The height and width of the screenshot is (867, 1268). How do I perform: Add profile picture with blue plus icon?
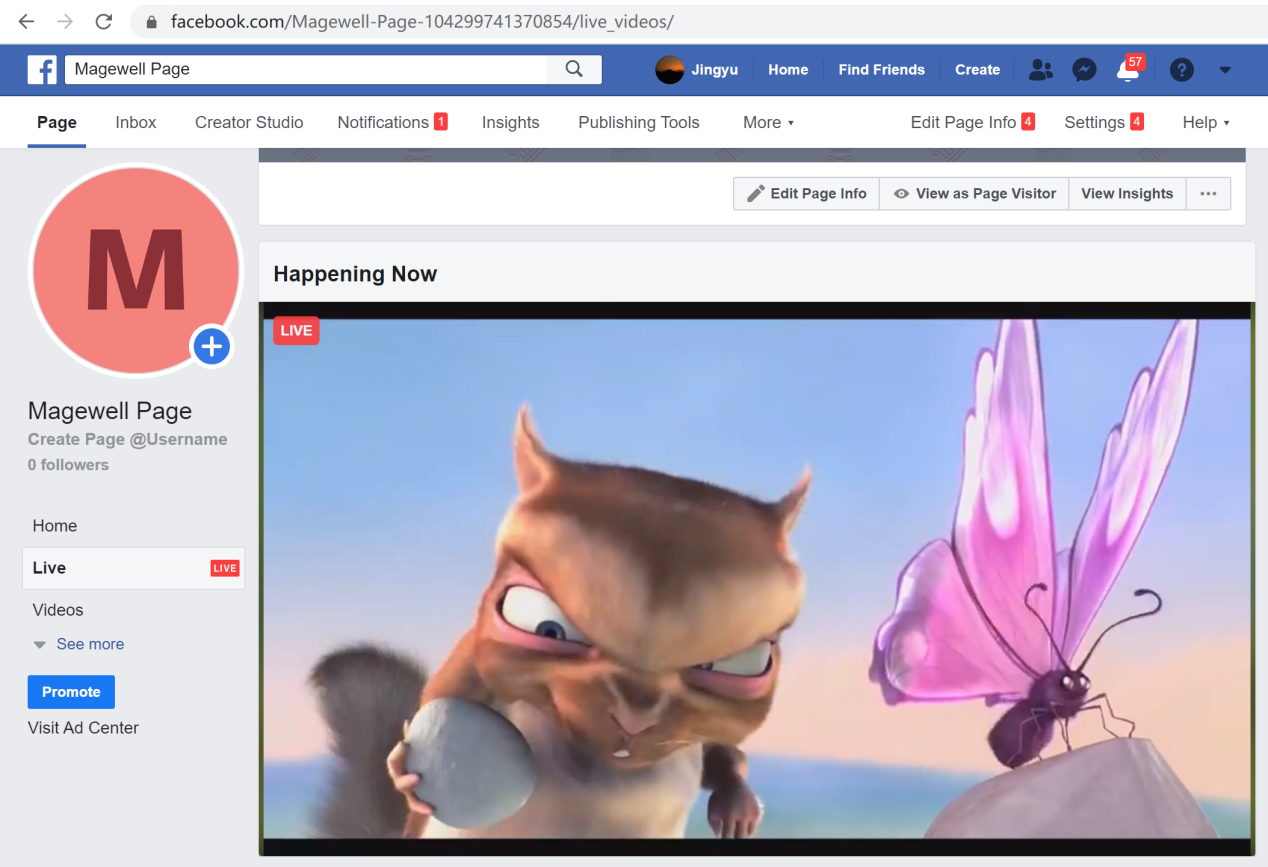pyautogui.click(x=211, y=347)
